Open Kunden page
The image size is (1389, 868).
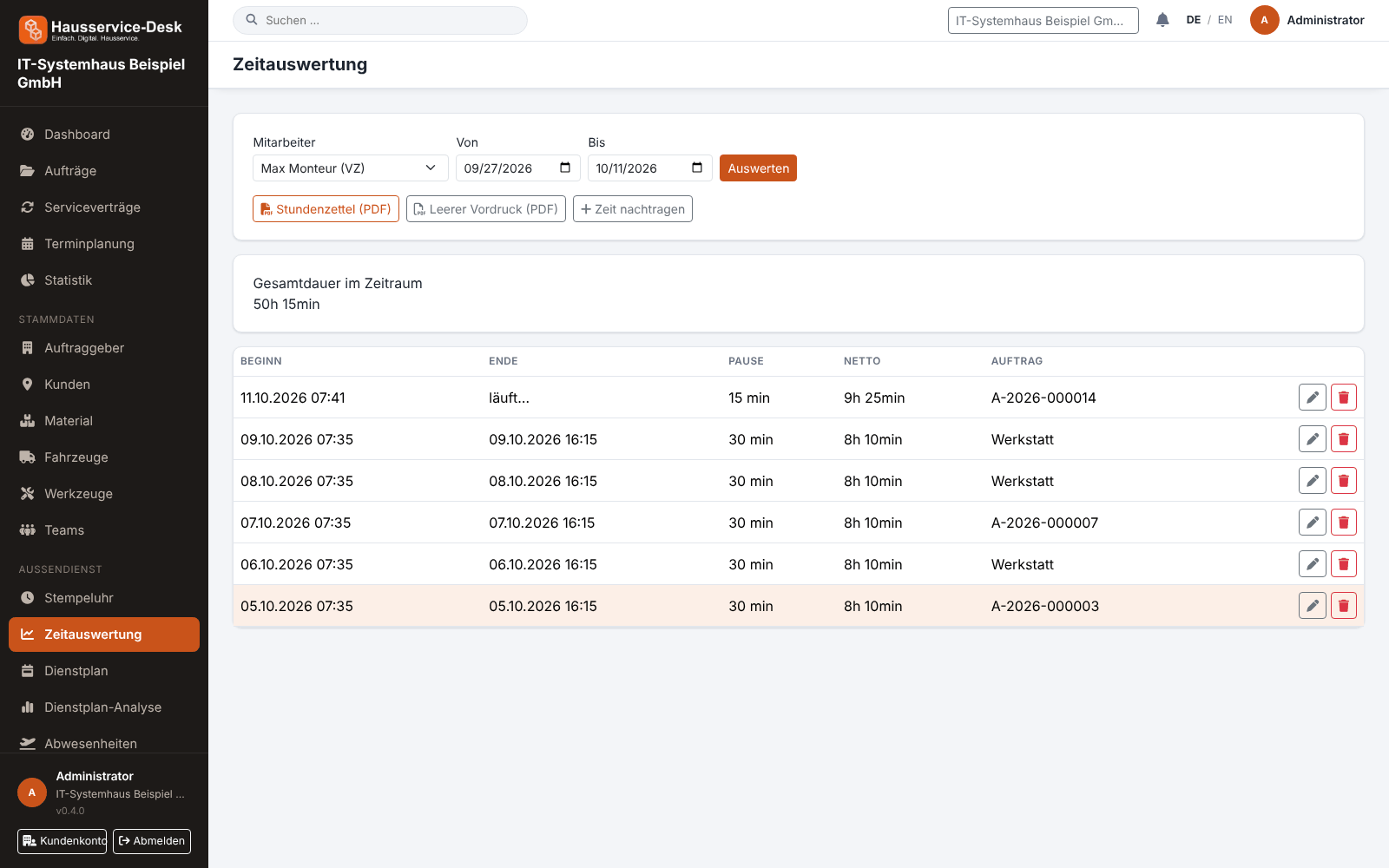(x=104, y=385)
